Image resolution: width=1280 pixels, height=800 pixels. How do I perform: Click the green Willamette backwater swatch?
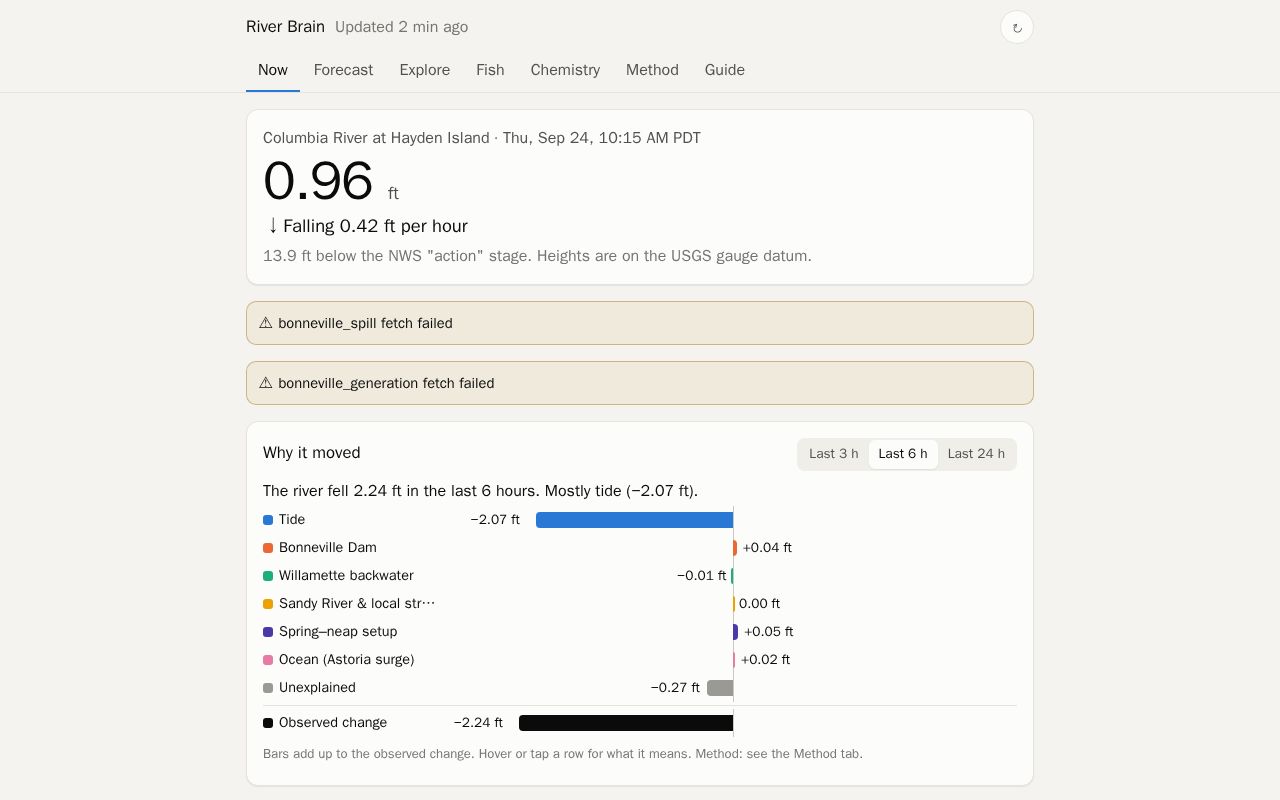268,576
